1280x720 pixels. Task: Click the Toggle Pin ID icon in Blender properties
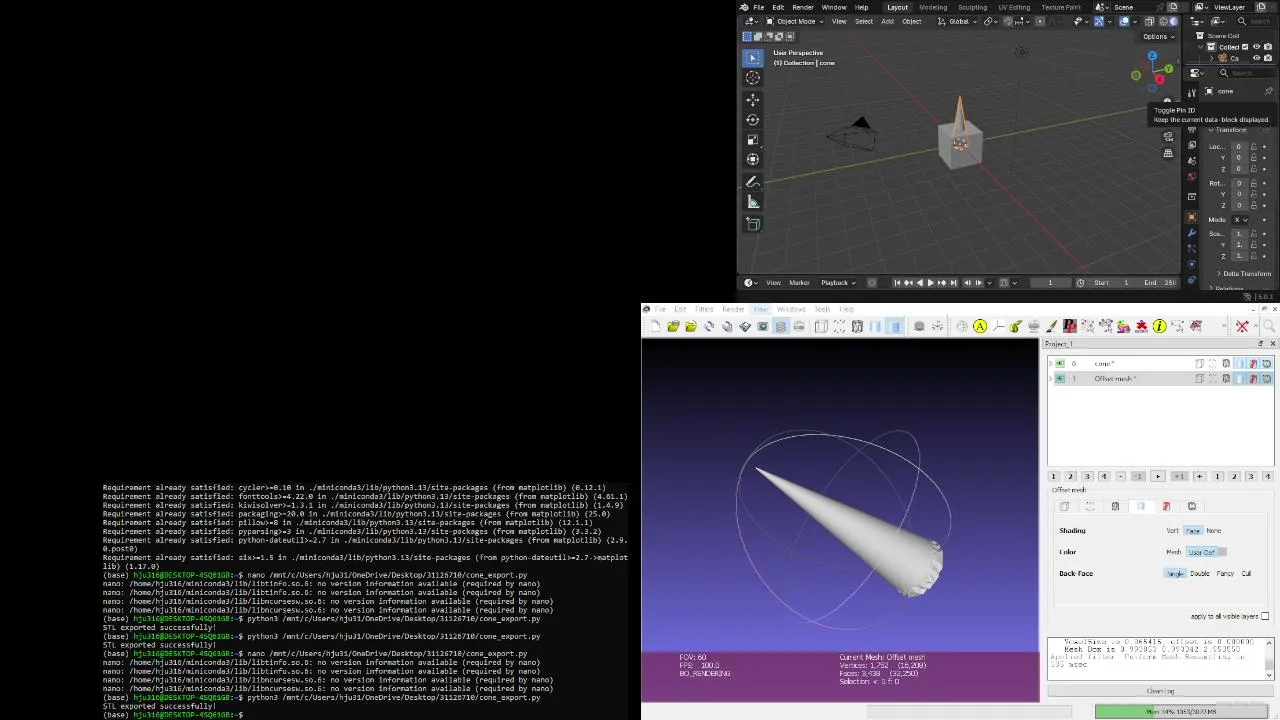click(1269, 91)
